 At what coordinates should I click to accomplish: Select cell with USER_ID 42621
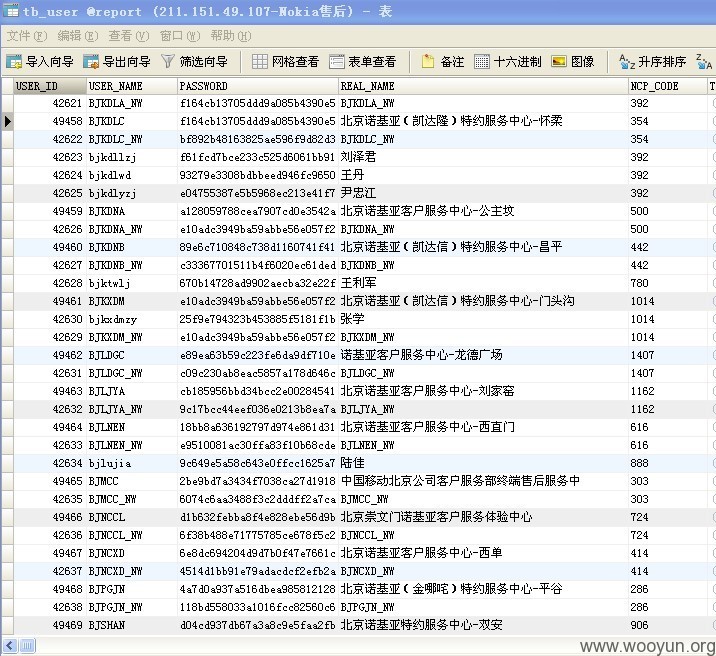click(x=50, y=103)
